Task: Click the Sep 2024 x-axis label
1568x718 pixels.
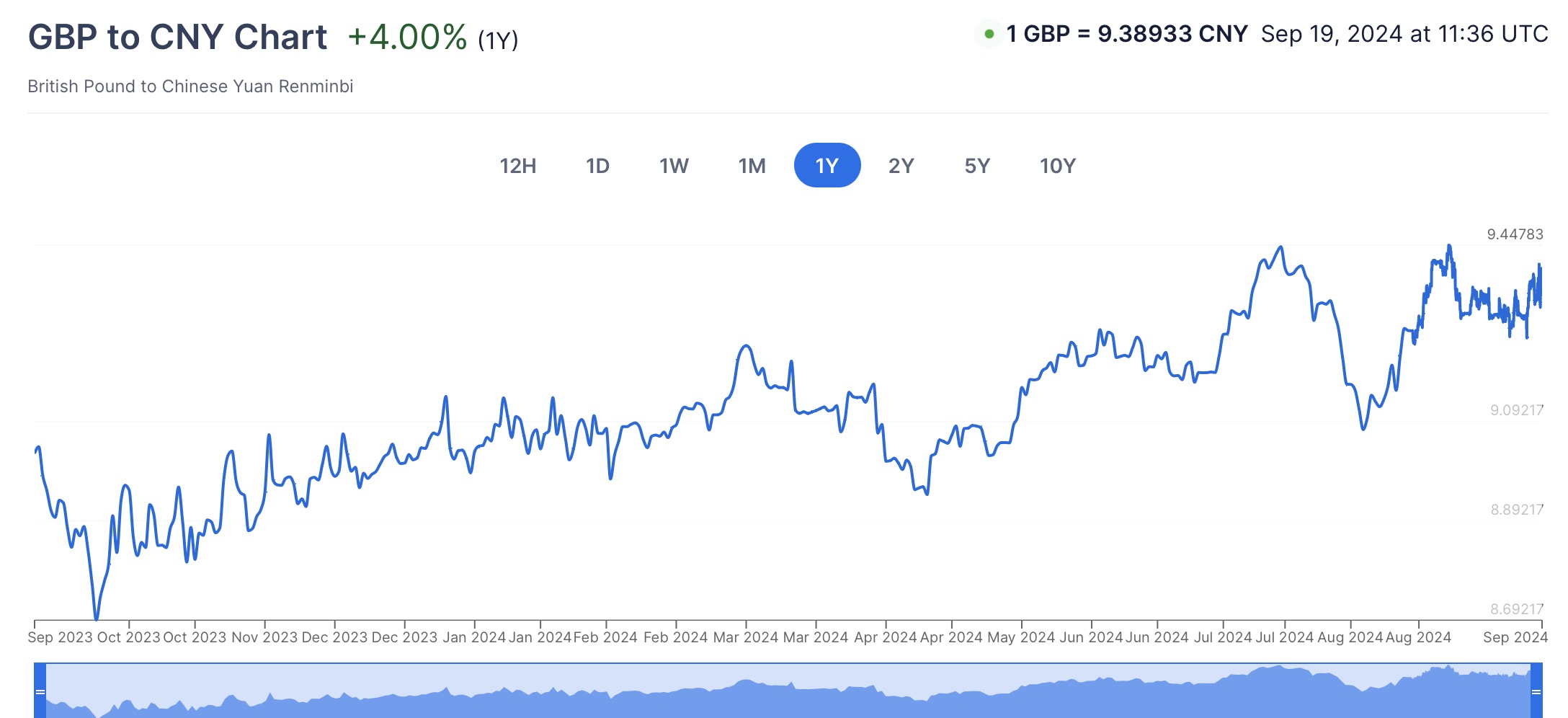Action: pyautogui.click(x=1515, y=637)
